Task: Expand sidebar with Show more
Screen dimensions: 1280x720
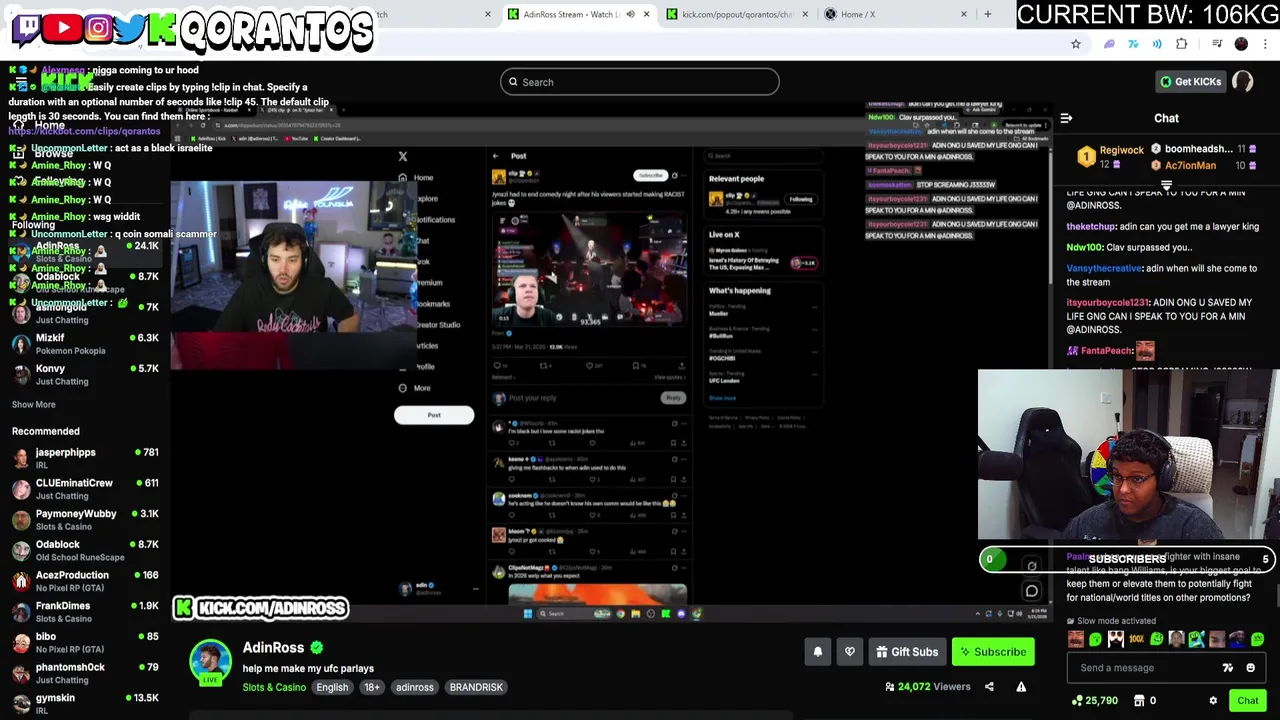Action: 33,404
